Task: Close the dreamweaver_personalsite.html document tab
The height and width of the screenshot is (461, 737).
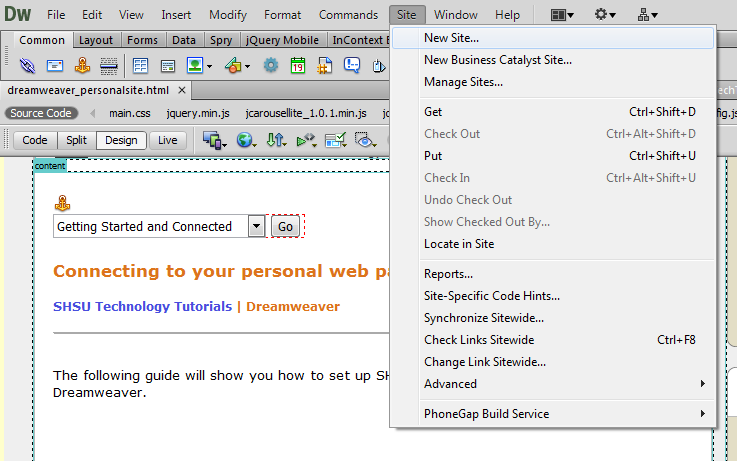Action: point(182,90)
